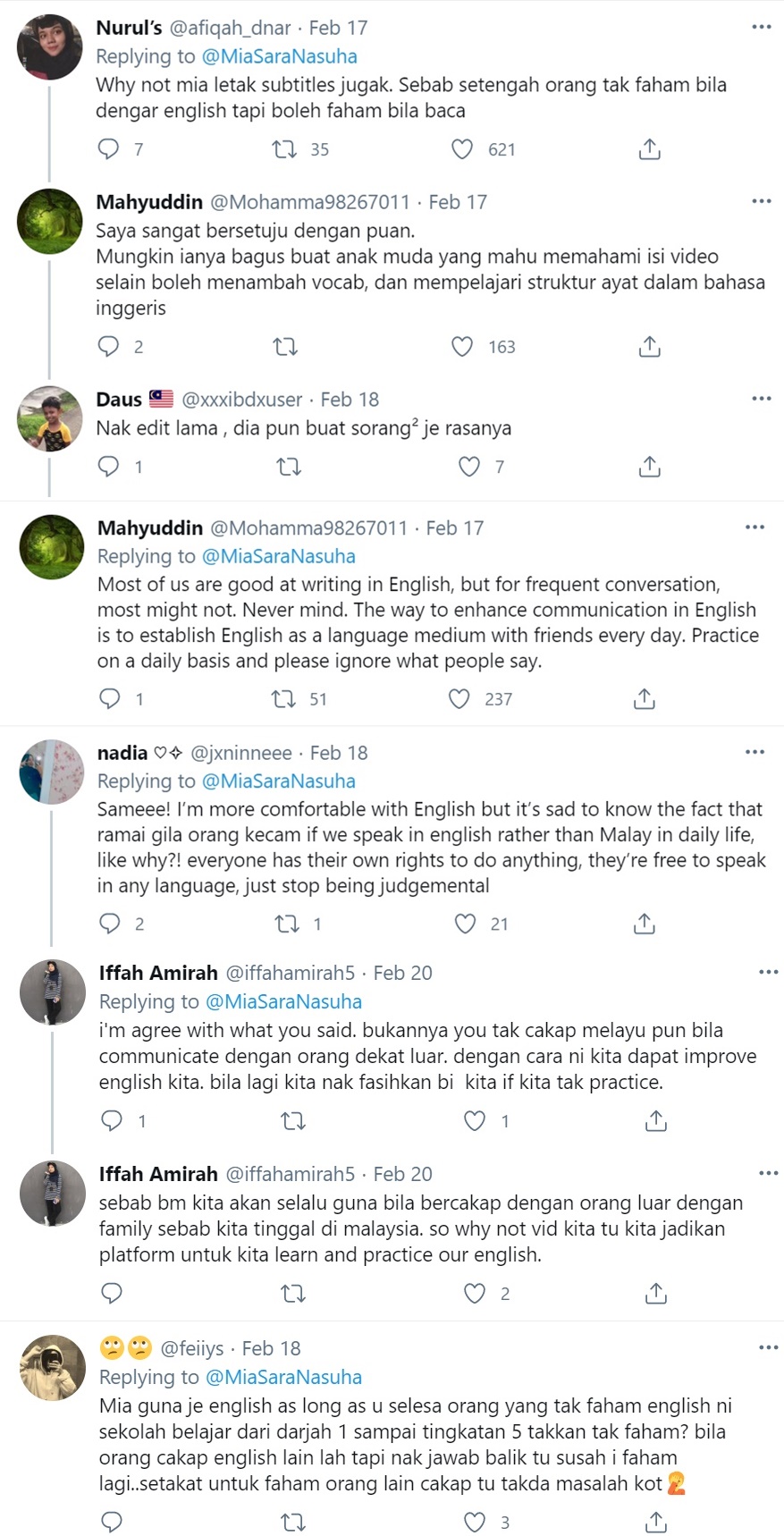
Task: Share Iffah Amirah's tweet about bm
Action: click(x=656, y=1293)
